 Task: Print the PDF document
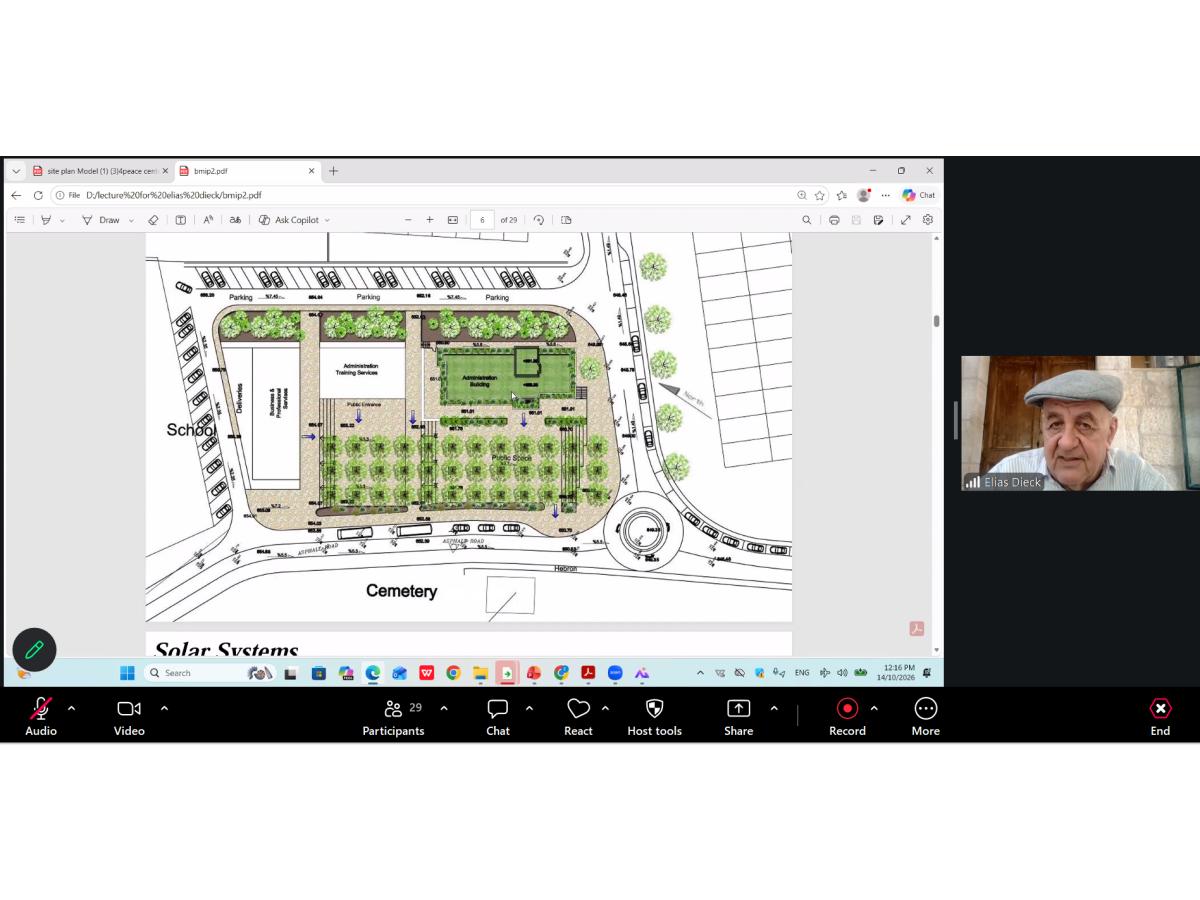click(834, 220)
